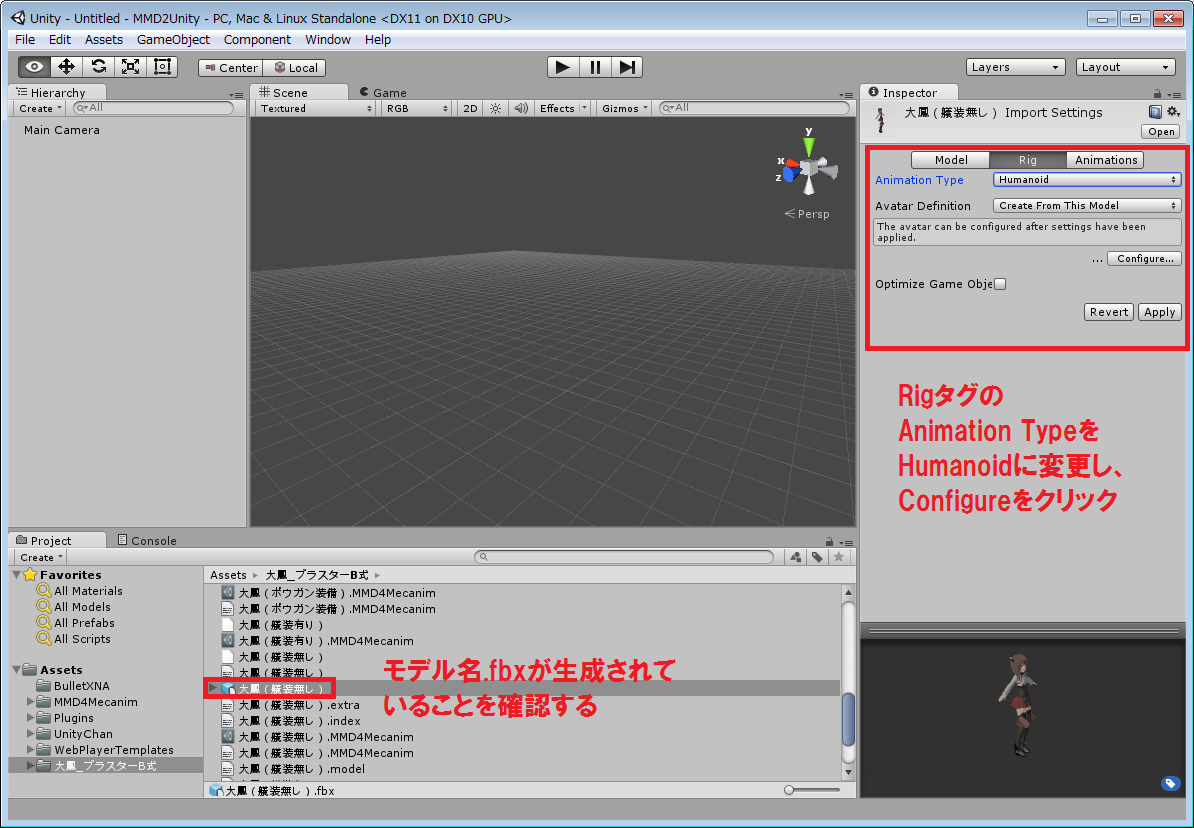Image resolution: width=1194 pixels, height=828 pixels.
Task: Toggle Optimize Game Objects checkbox
Action: coord(1001,284)
